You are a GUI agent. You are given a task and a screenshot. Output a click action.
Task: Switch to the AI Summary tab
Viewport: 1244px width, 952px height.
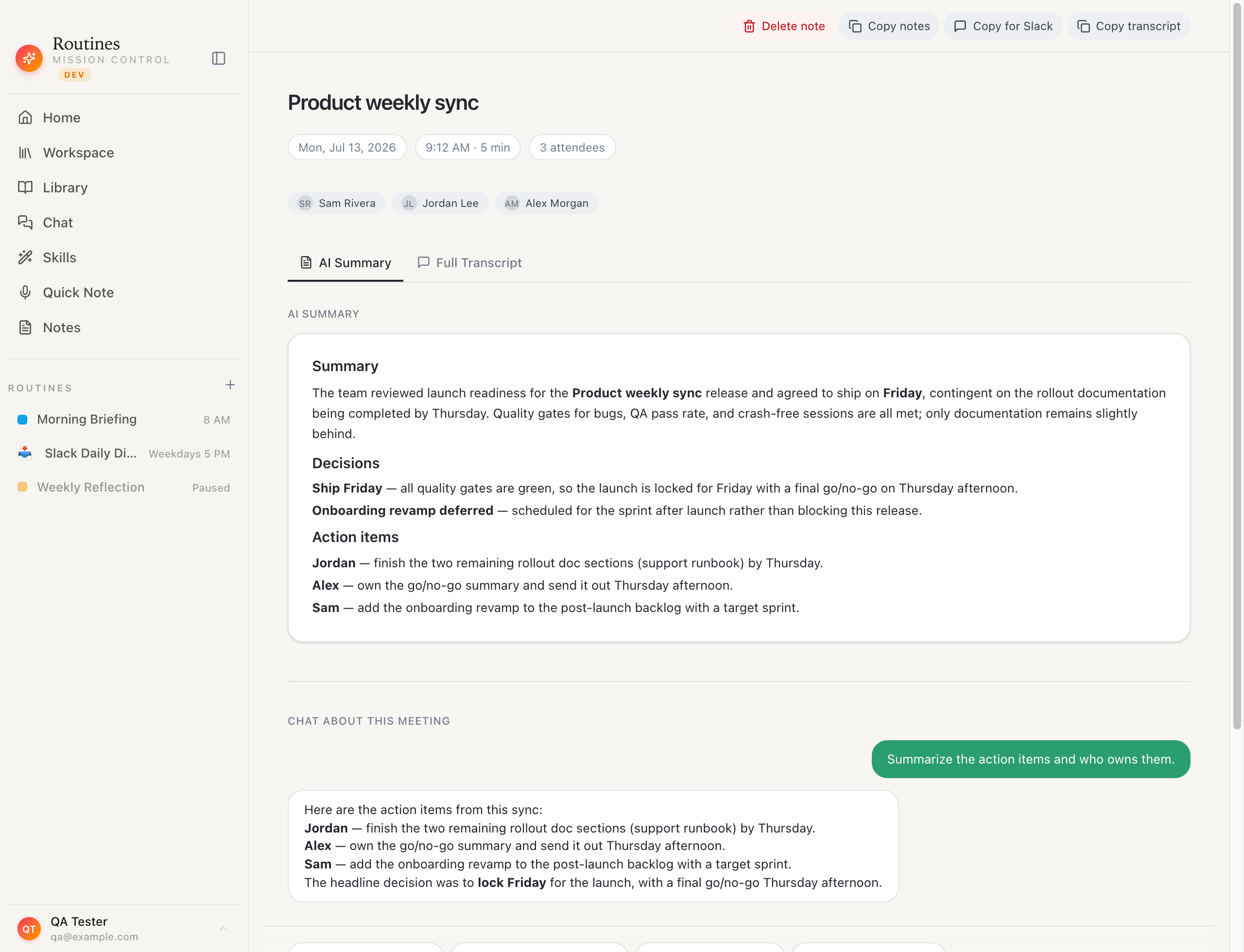(346, 263)
